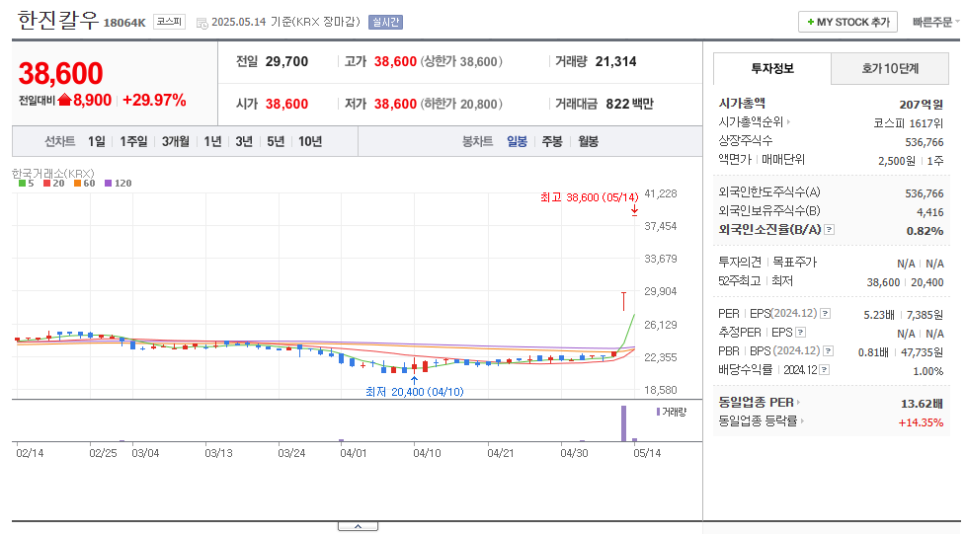Click the 실시간 realtime badge
Image resolution: width=966 pixels, height=534 pixels.
coord(386,22)
